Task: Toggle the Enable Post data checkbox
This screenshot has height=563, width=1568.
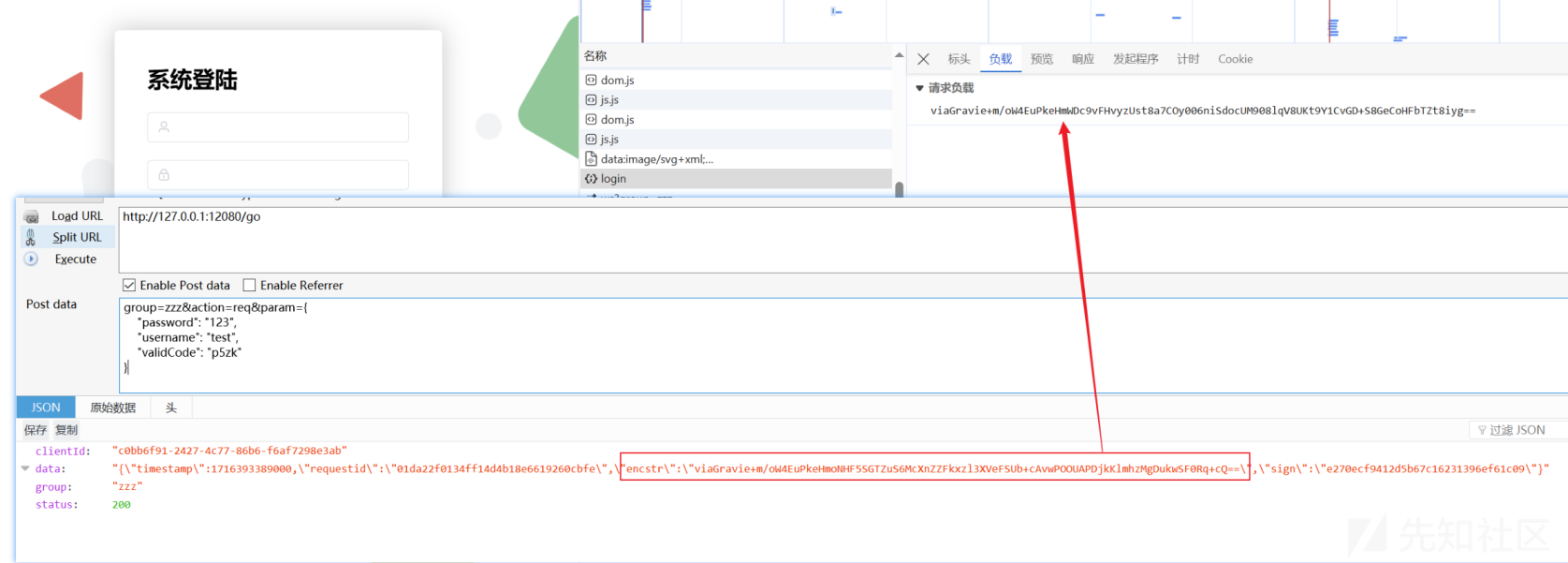Action: tap(129, 286)
